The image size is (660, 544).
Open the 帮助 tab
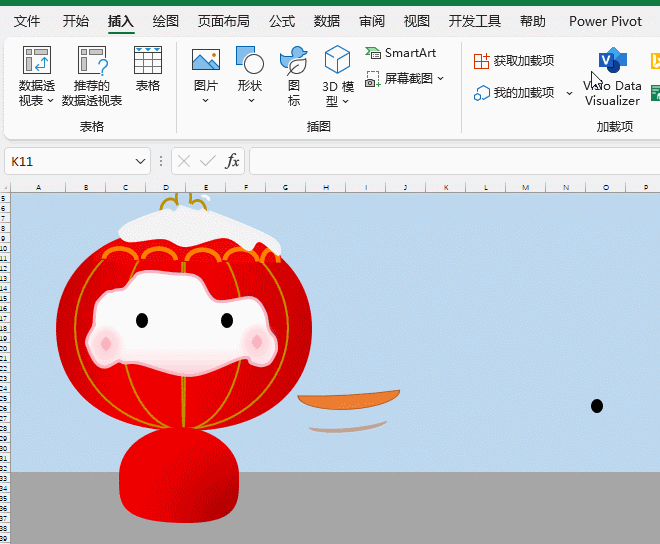pos(532,21)
